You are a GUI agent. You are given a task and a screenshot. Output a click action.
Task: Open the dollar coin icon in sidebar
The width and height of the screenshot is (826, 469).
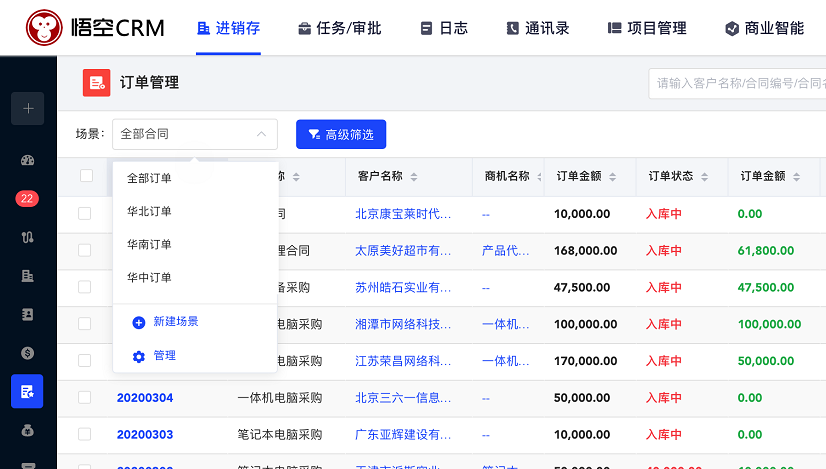tap(27, 352)
